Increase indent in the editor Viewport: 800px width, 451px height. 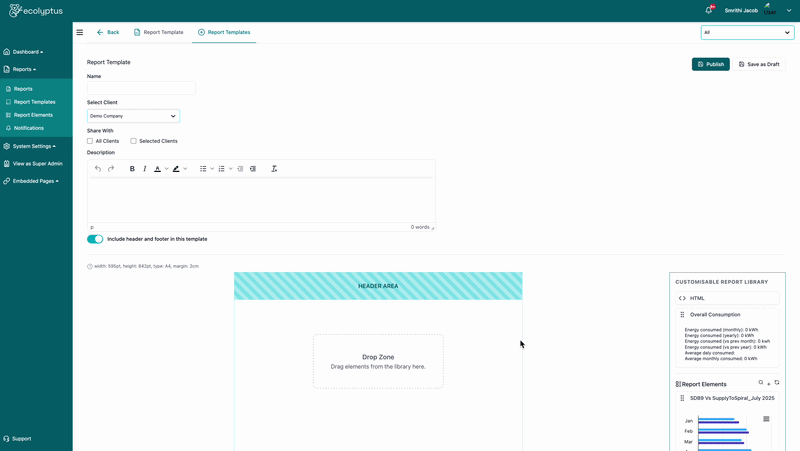[253, 168]
